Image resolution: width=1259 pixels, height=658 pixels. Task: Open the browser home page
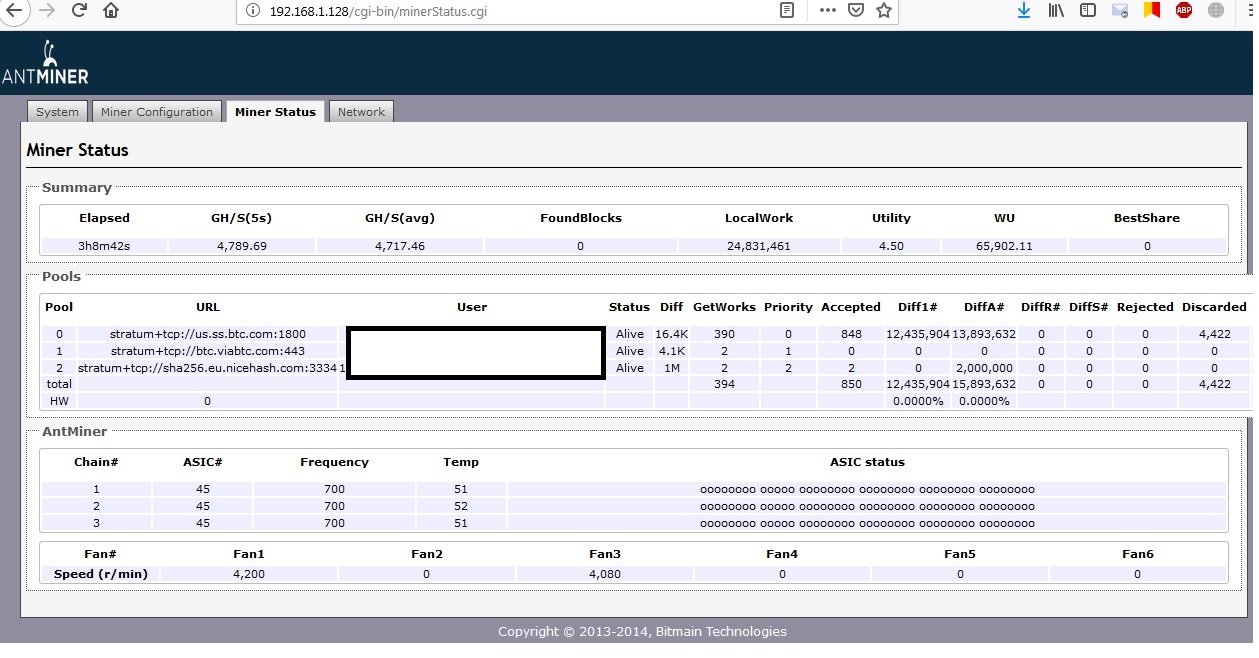[x=111, y=10]
